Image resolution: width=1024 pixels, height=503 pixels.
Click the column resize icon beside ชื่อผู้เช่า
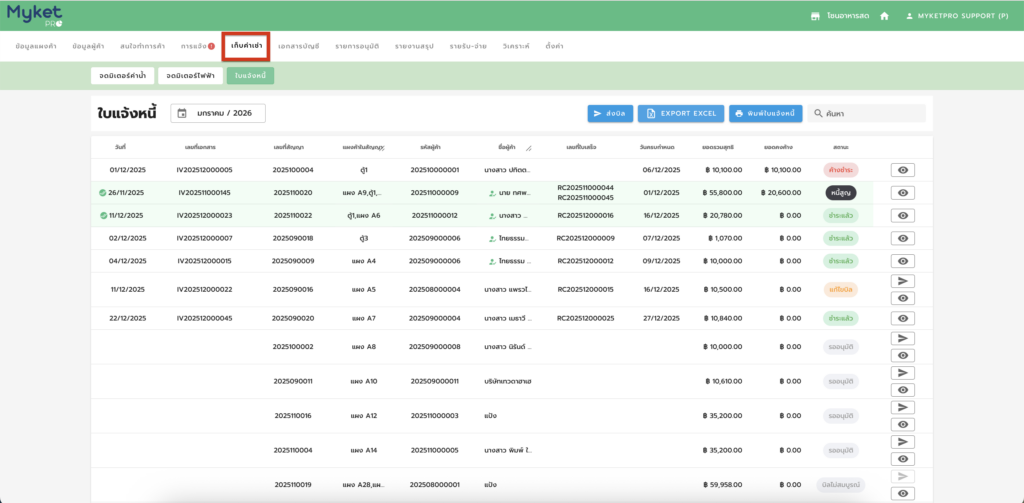[529, 148]
